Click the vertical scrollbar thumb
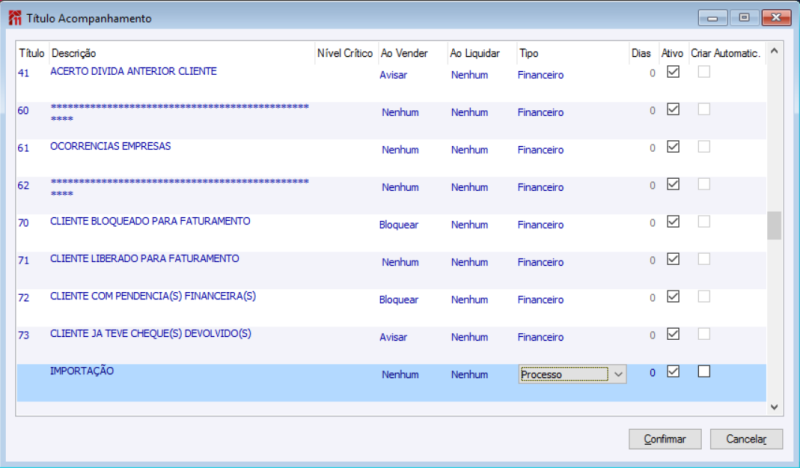 [774, 225]
